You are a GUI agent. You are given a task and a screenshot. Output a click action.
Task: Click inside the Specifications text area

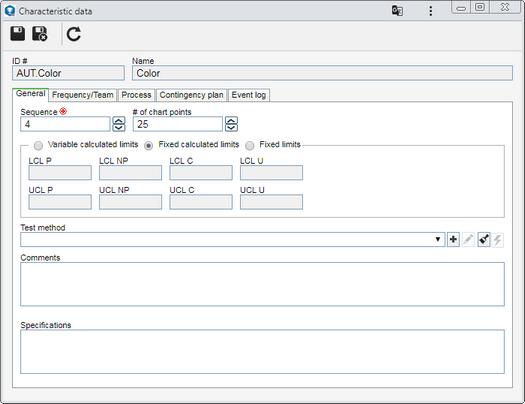pyautogui.click(x=262, y=352)
